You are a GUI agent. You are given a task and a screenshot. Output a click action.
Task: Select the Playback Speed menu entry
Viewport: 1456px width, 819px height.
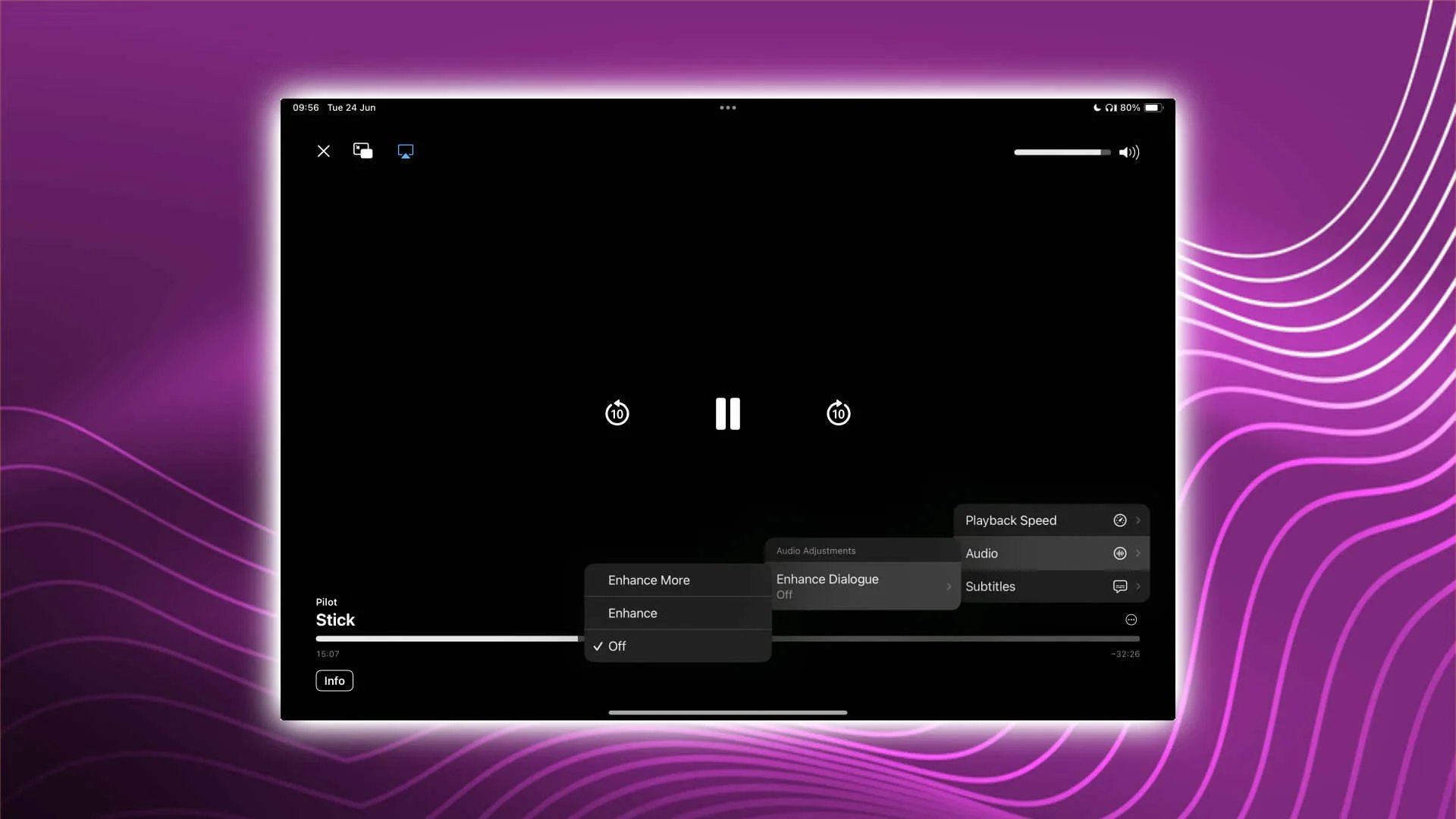pos(1010,520)
